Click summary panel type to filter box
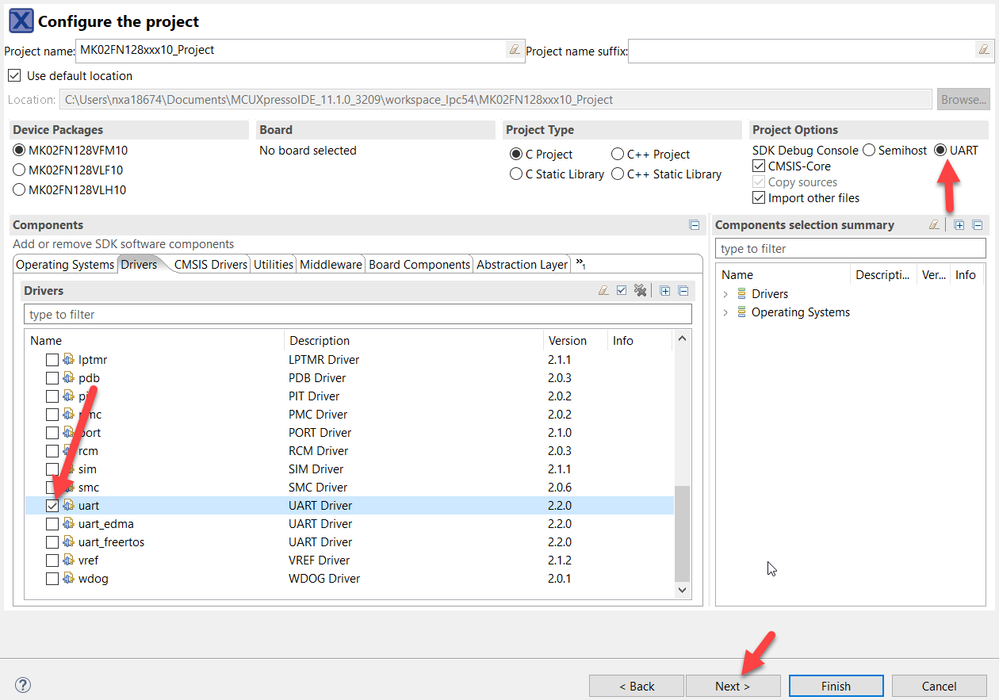The image size is (999, 700). (x=851, y=248)
